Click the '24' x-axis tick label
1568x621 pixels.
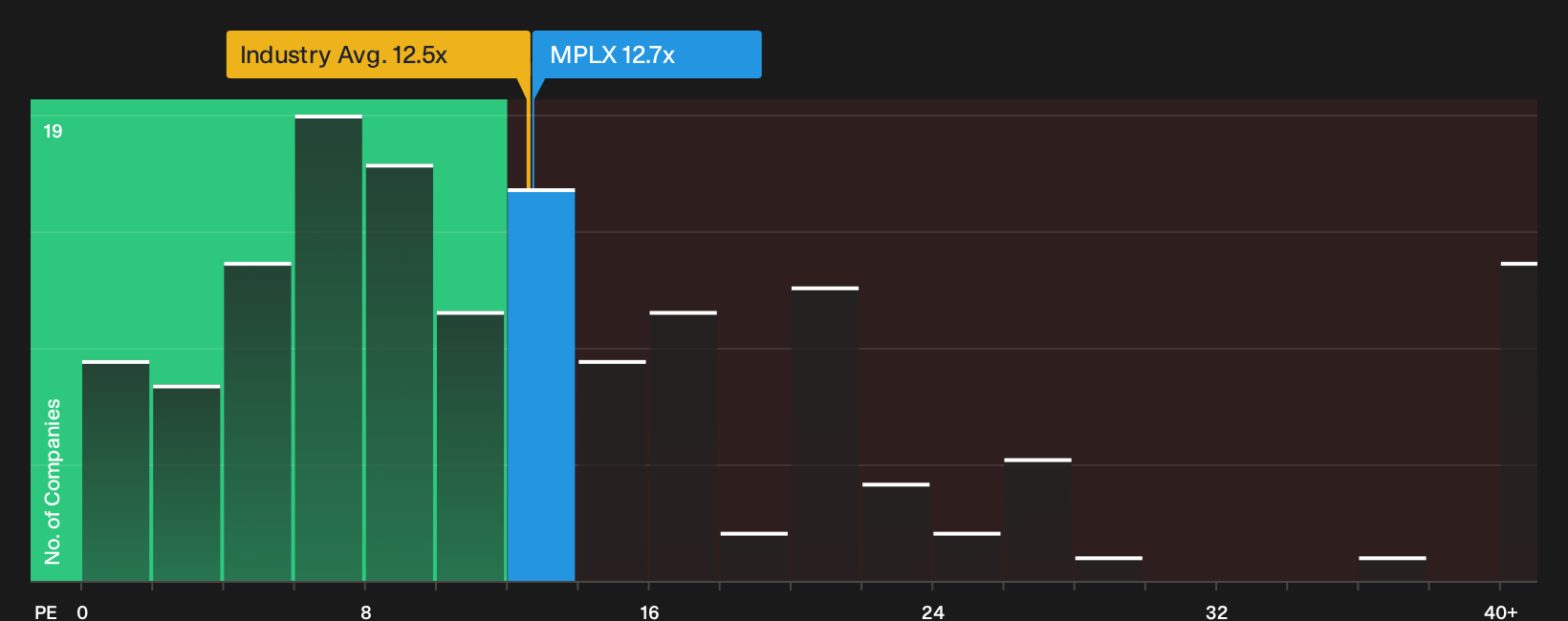click(x=932, y=612)
